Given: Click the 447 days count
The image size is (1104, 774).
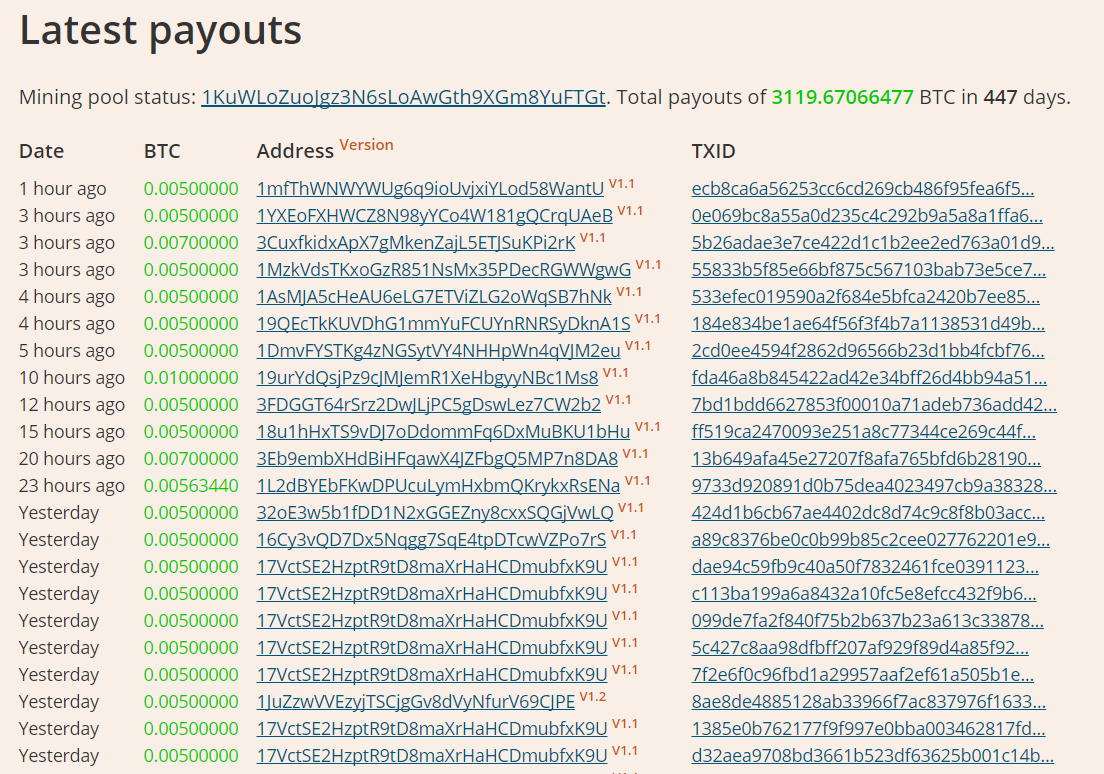Looking at the screenshot, I should click(1000, 97).
